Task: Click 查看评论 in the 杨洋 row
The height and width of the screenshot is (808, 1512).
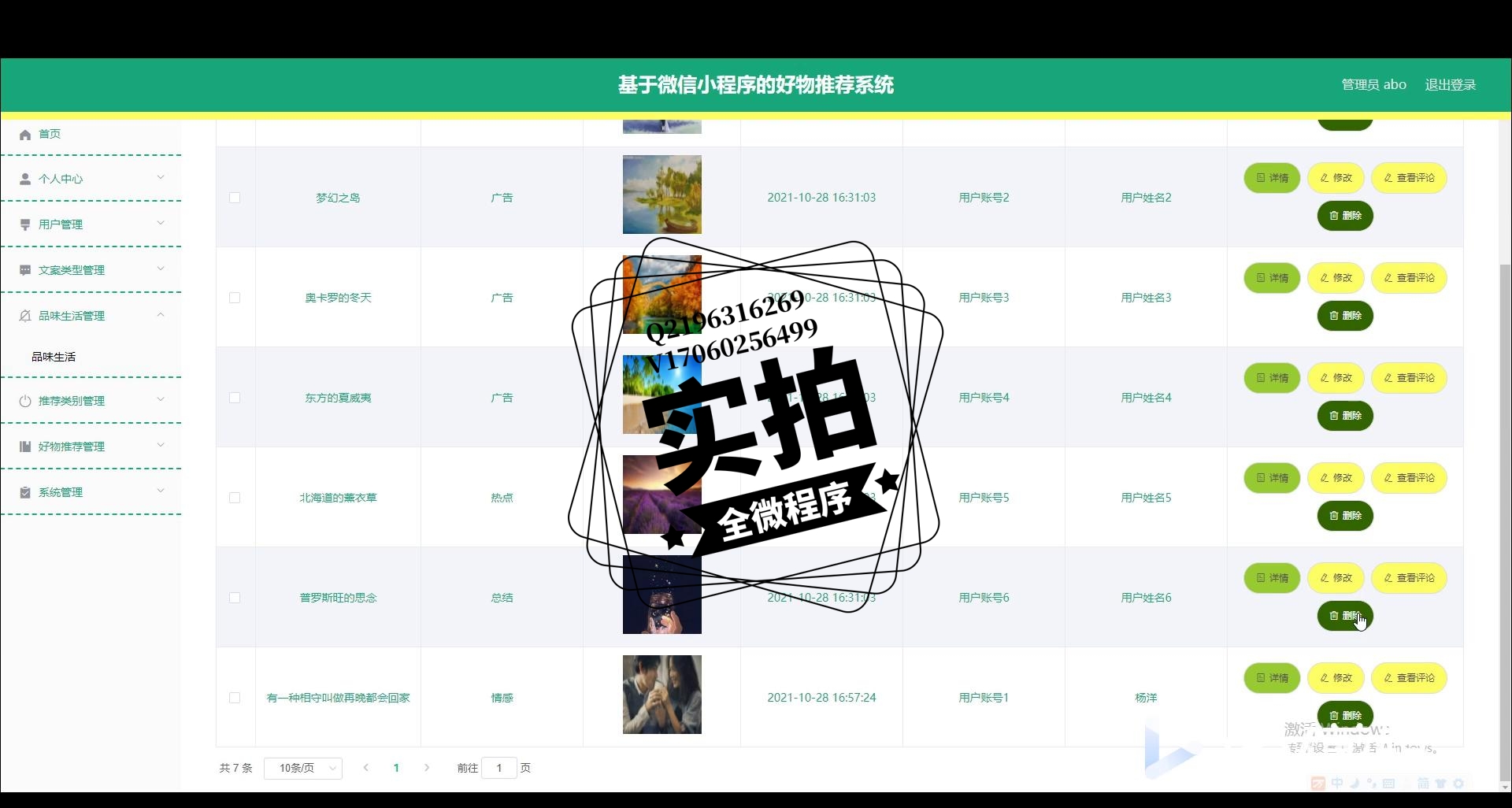Action: pyautogui.click(x=1409, y=678)
